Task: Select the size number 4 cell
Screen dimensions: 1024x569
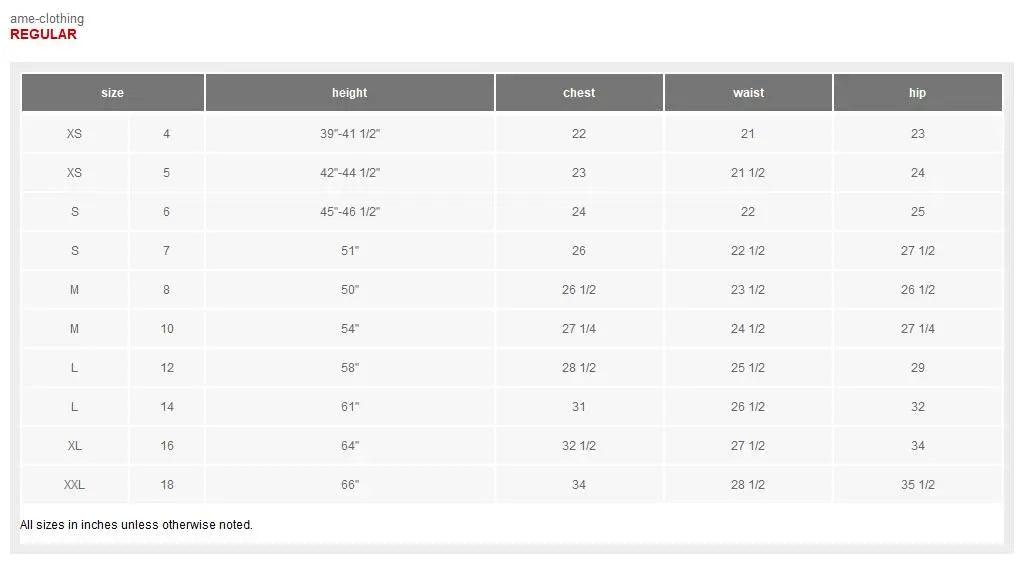Action: click(167, 134)
